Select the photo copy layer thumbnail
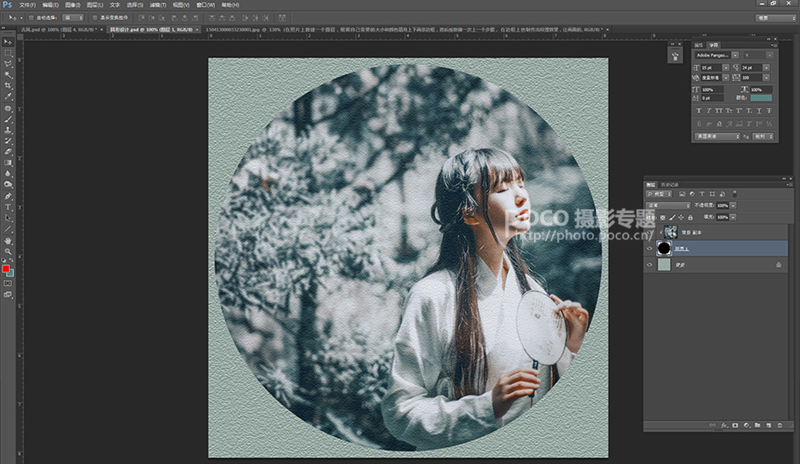This screenshot has height=464, width=800. point(670,232)
